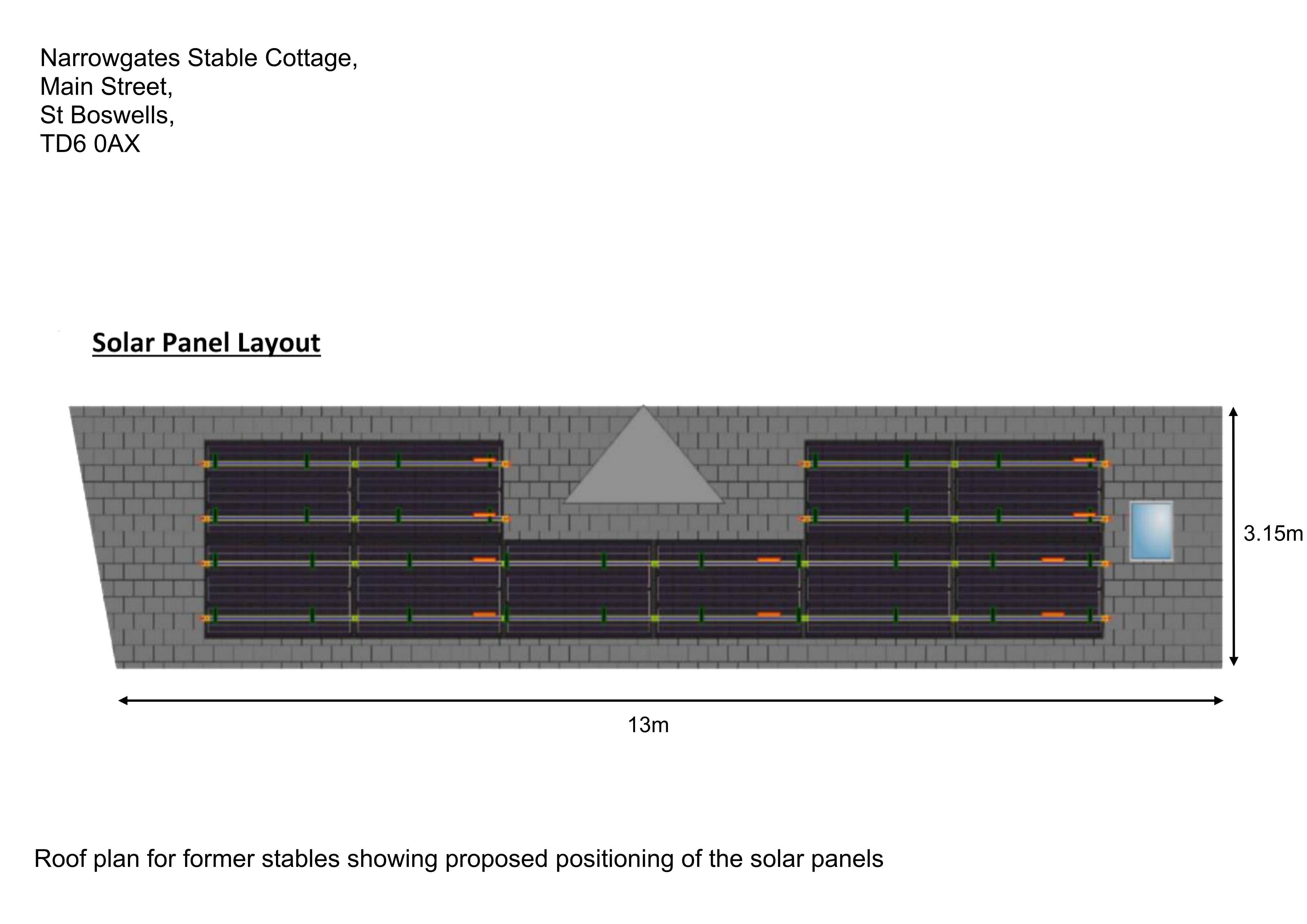This screenshot has width=1307, height=924.
Task: Click the 'Main Street,' text line
Action: (107, 87)
